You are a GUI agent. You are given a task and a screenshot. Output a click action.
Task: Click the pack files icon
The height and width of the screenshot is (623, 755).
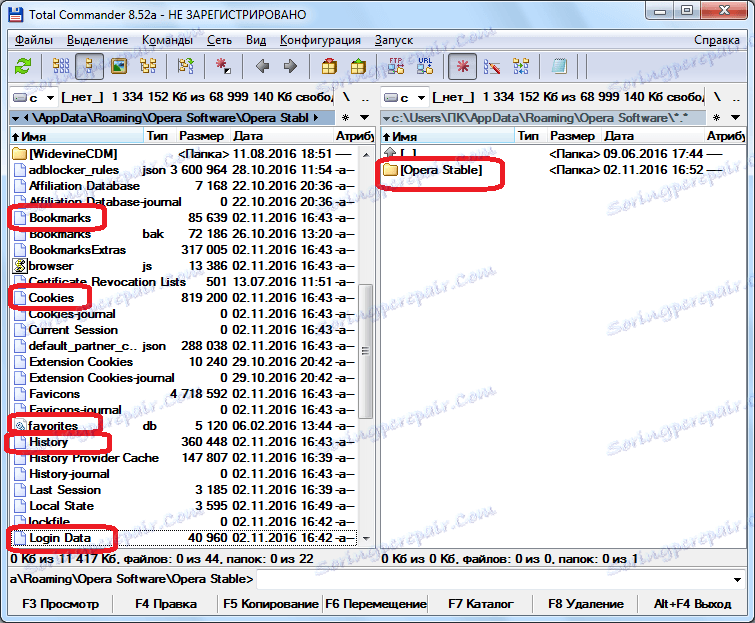tap(329, 66)
